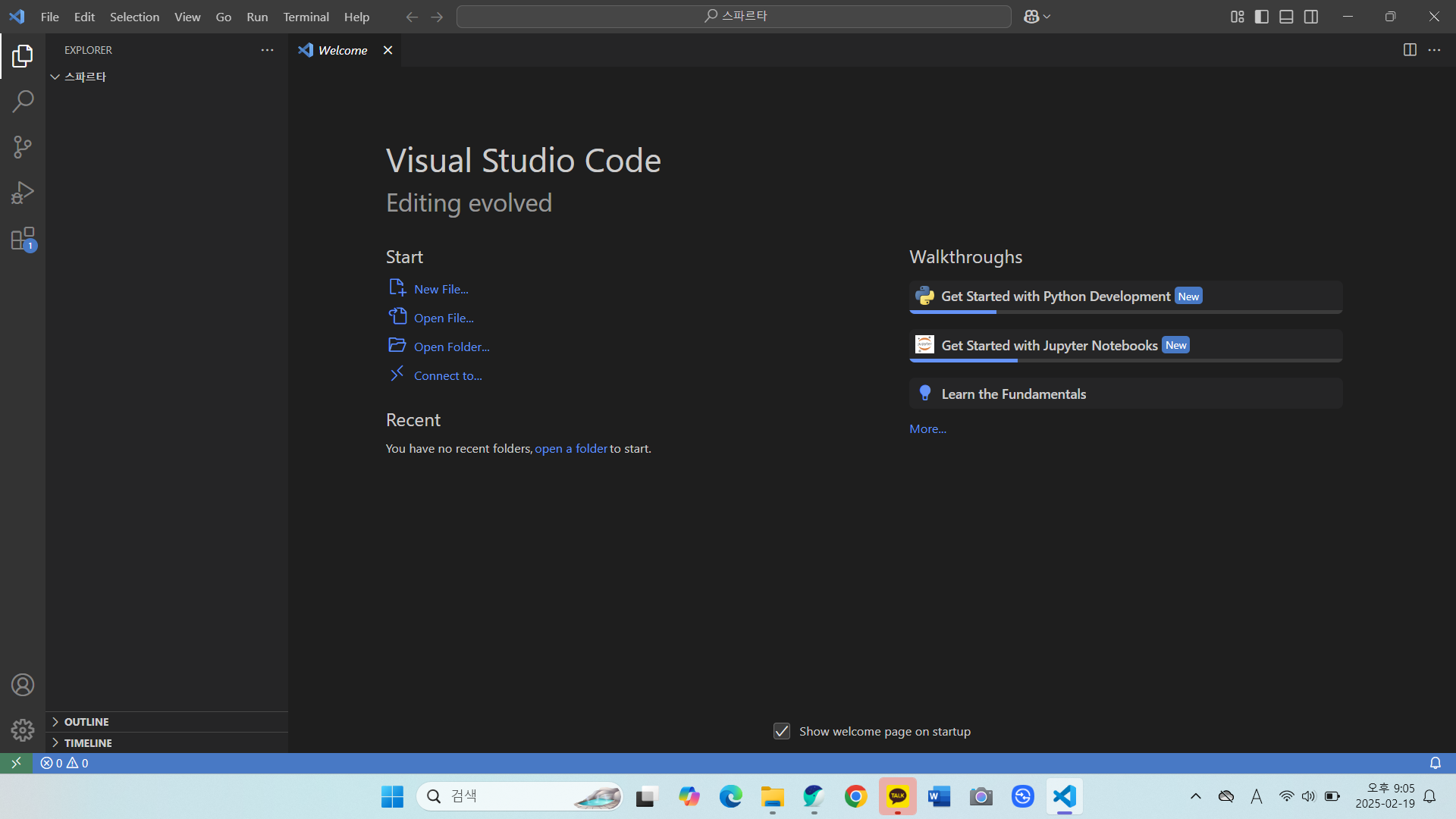Open KakaoTalk from the taskbar
Screen dimensions: 1456x819
pos(898,796)
